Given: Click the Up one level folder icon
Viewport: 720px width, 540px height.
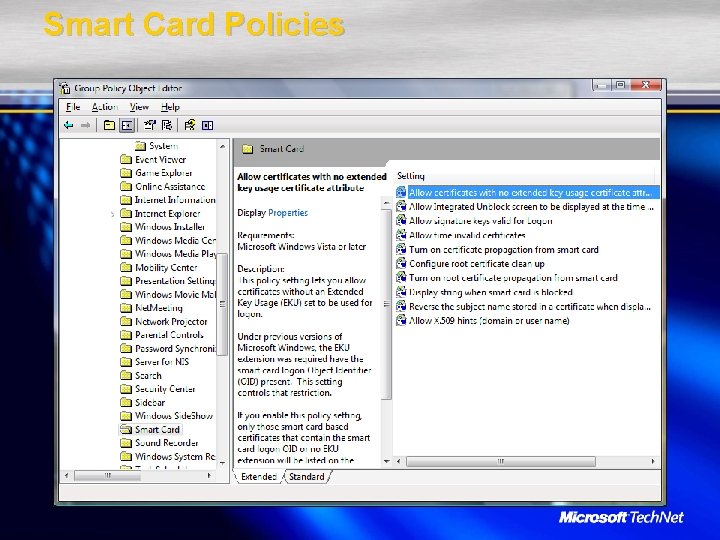Looking at the screenshot, I should coord(109,125).
